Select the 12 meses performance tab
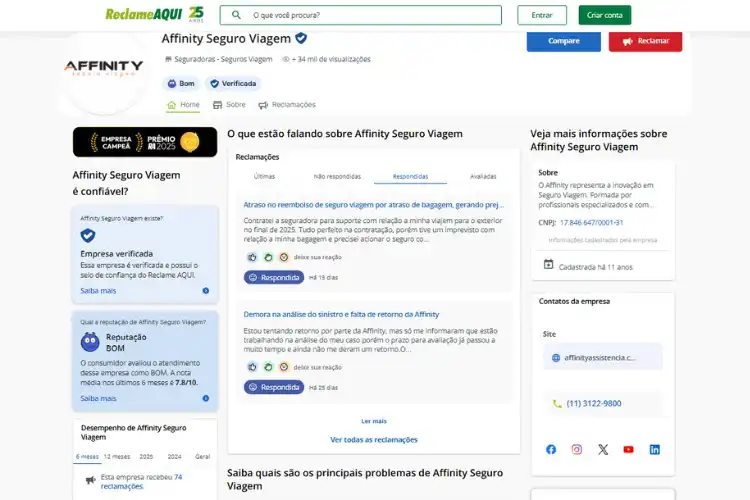Screen dimensions: 750x500 coord(117,456)
